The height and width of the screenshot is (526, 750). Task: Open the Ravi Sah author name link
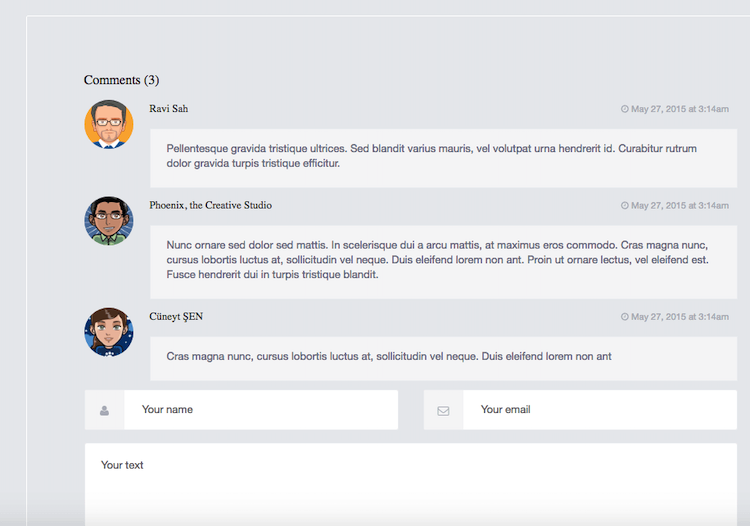pyautogui.click(x=168, y=108)
